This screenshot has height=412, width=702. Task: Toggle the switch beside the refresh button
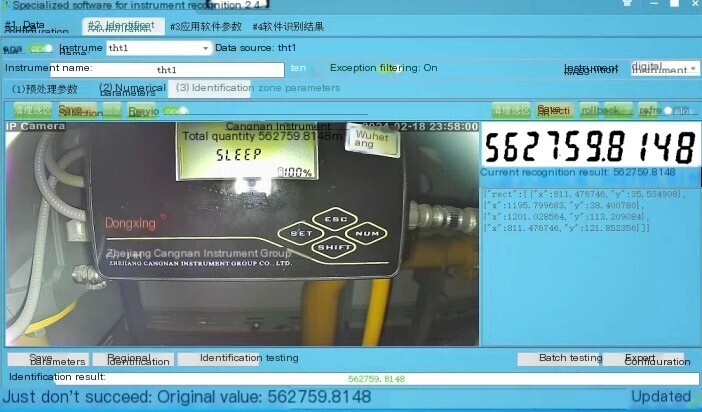click(x=678, y=110)
